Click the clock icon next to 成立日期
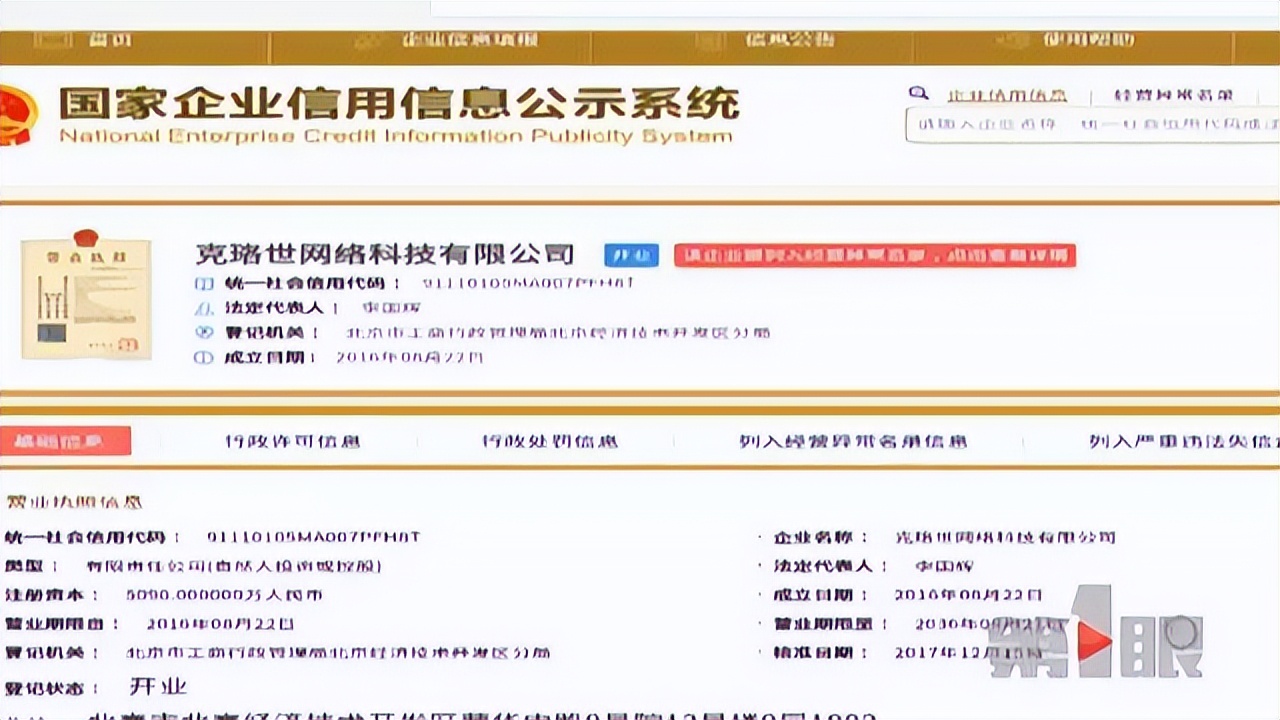This screenshot has width=1280, height=720. [204, 358]
